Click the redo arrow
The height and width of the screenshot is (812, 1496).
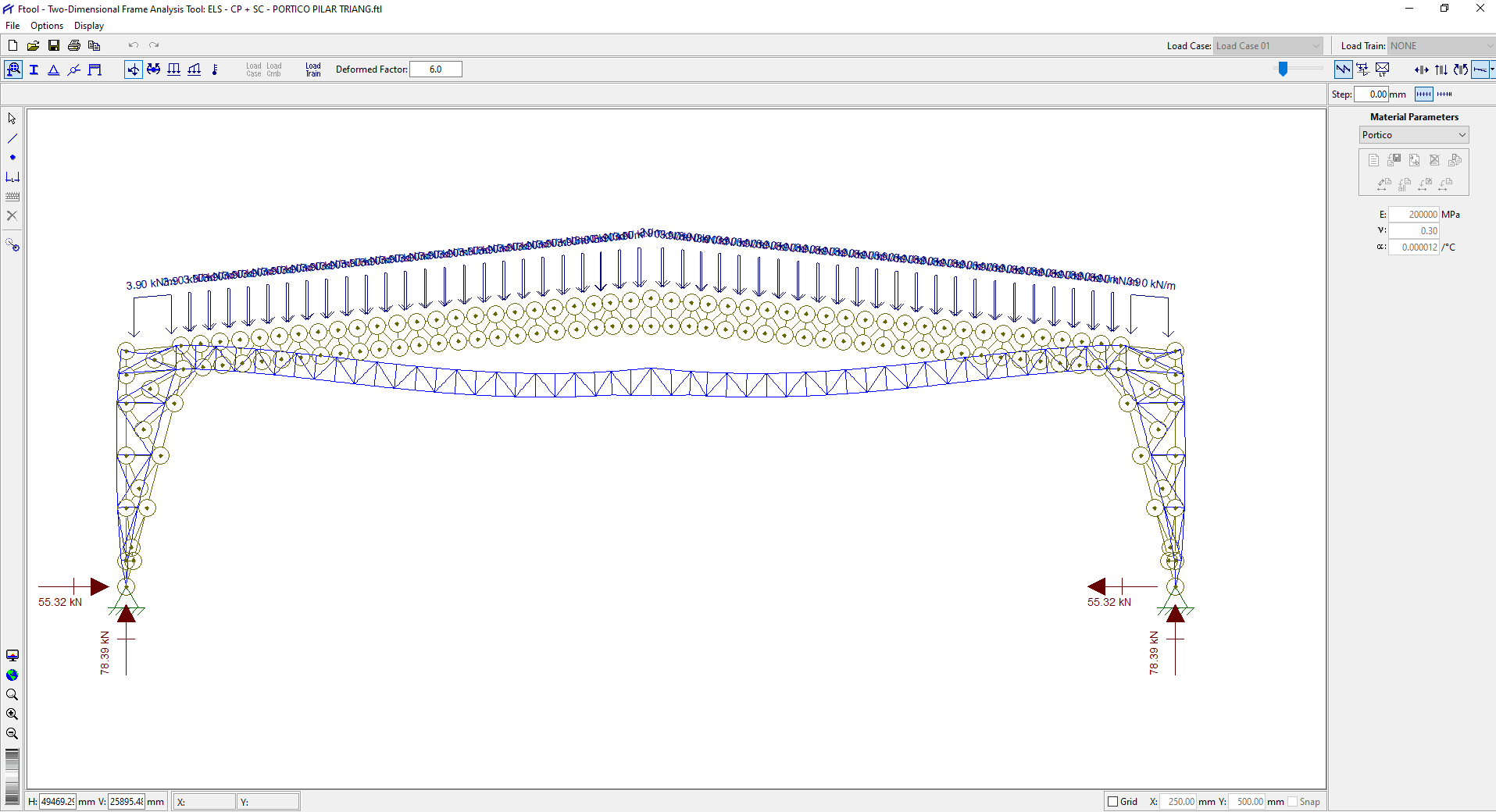[154, 45]
